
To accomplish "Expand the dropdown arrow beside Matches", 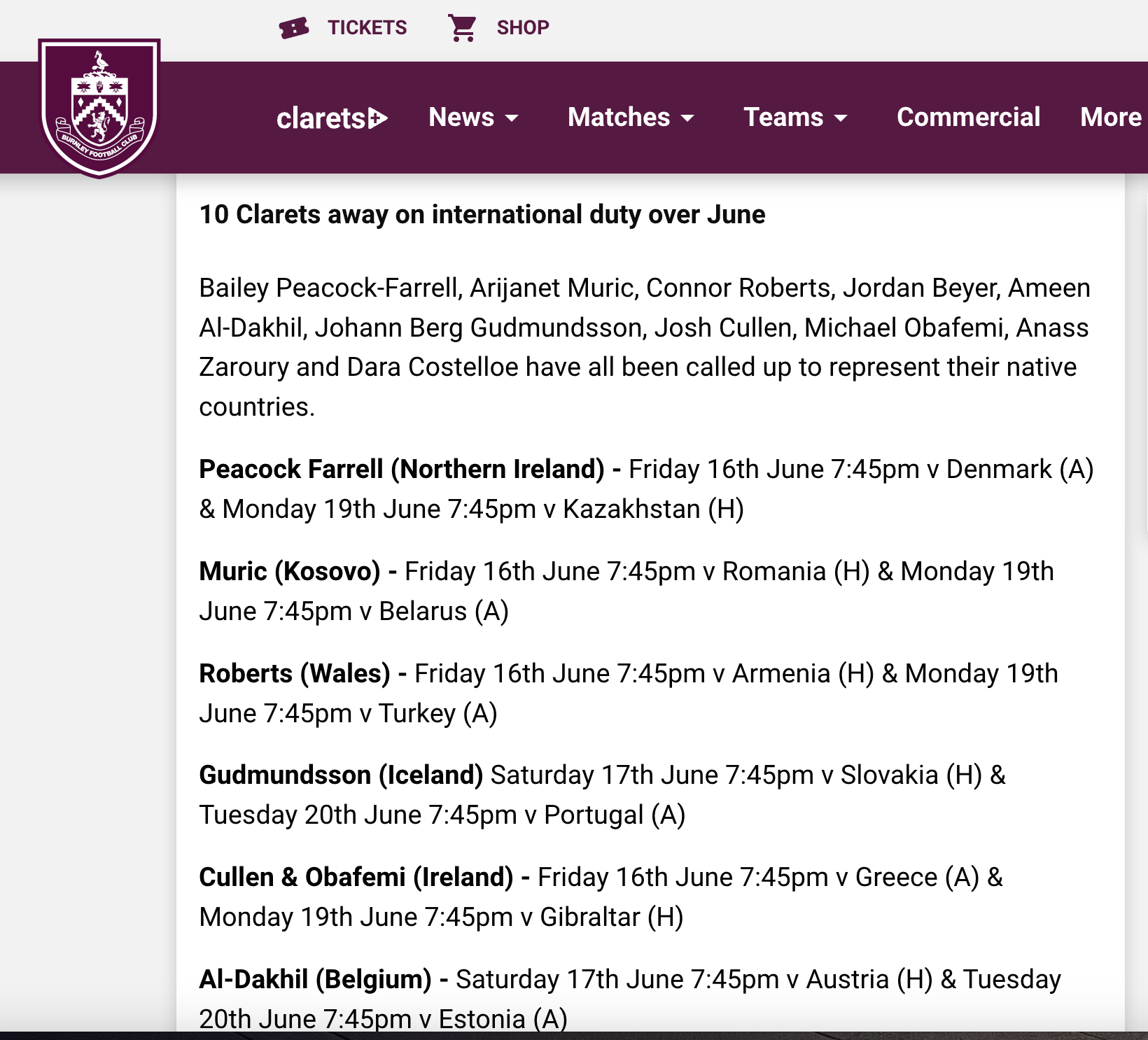I will (688, 118).
